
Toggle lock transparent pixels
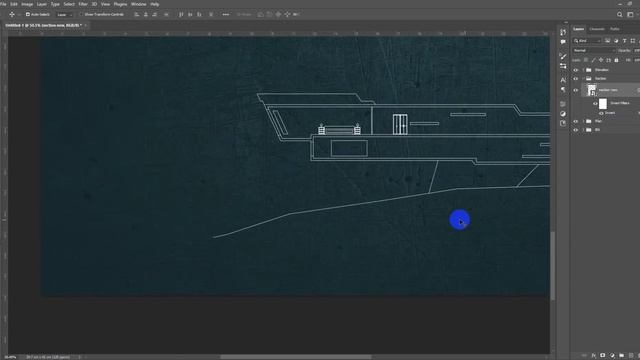[586, 60]
